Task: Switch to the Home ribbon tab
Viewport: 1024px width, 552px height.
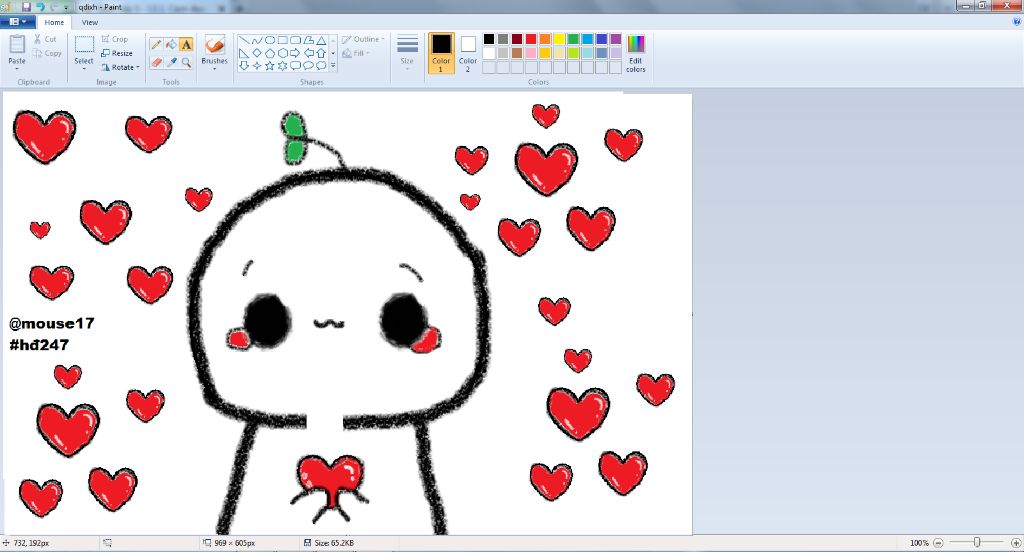Action: point(54,22)
